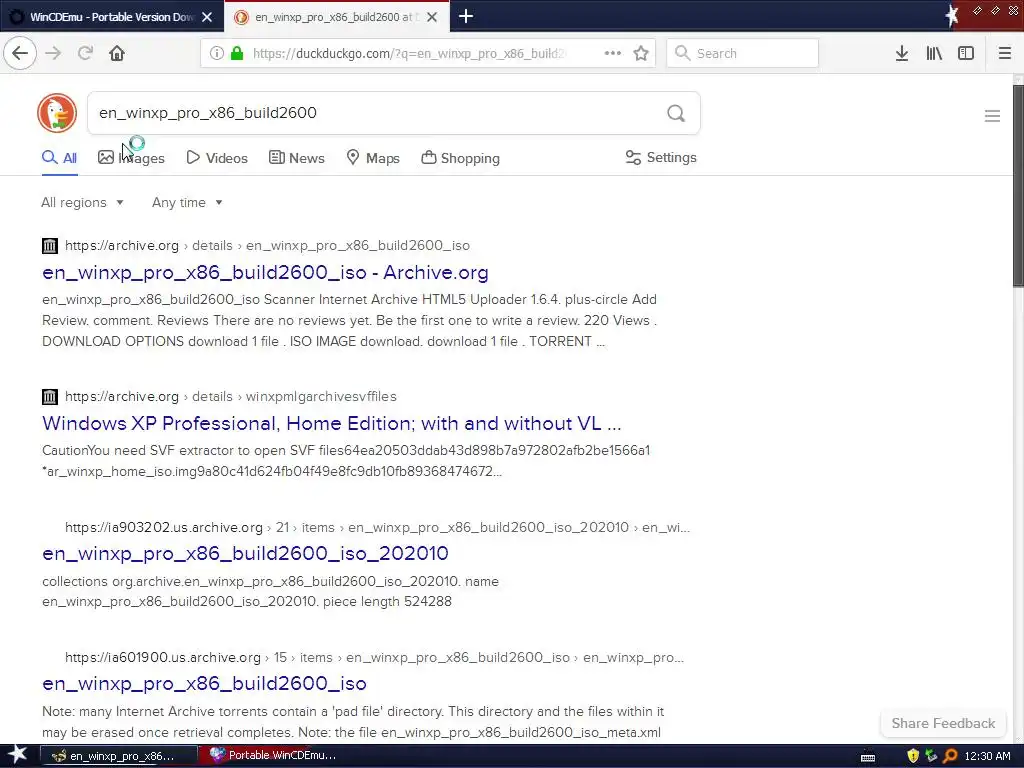Image resolution: width=1024 pixels, height=768 pixels.
Task: Reload the current page
Action: click(85, 53)
